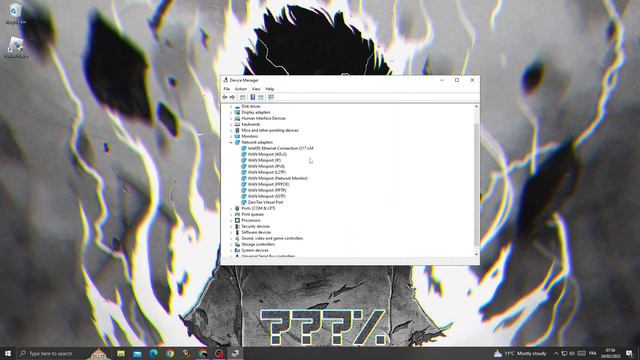The height and width of the screenshot is (360, 640).
Task: Expand the Ports (COM & LPT) node
Action: [231, 209]
